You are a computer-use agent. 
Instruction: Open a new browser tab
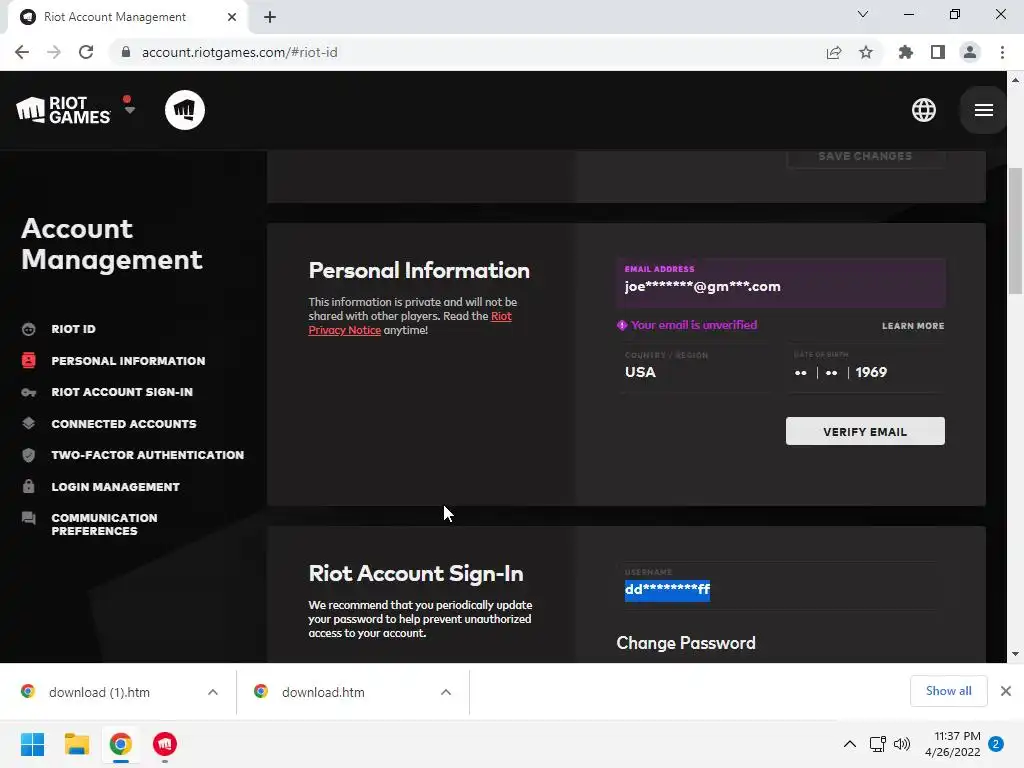270,17
